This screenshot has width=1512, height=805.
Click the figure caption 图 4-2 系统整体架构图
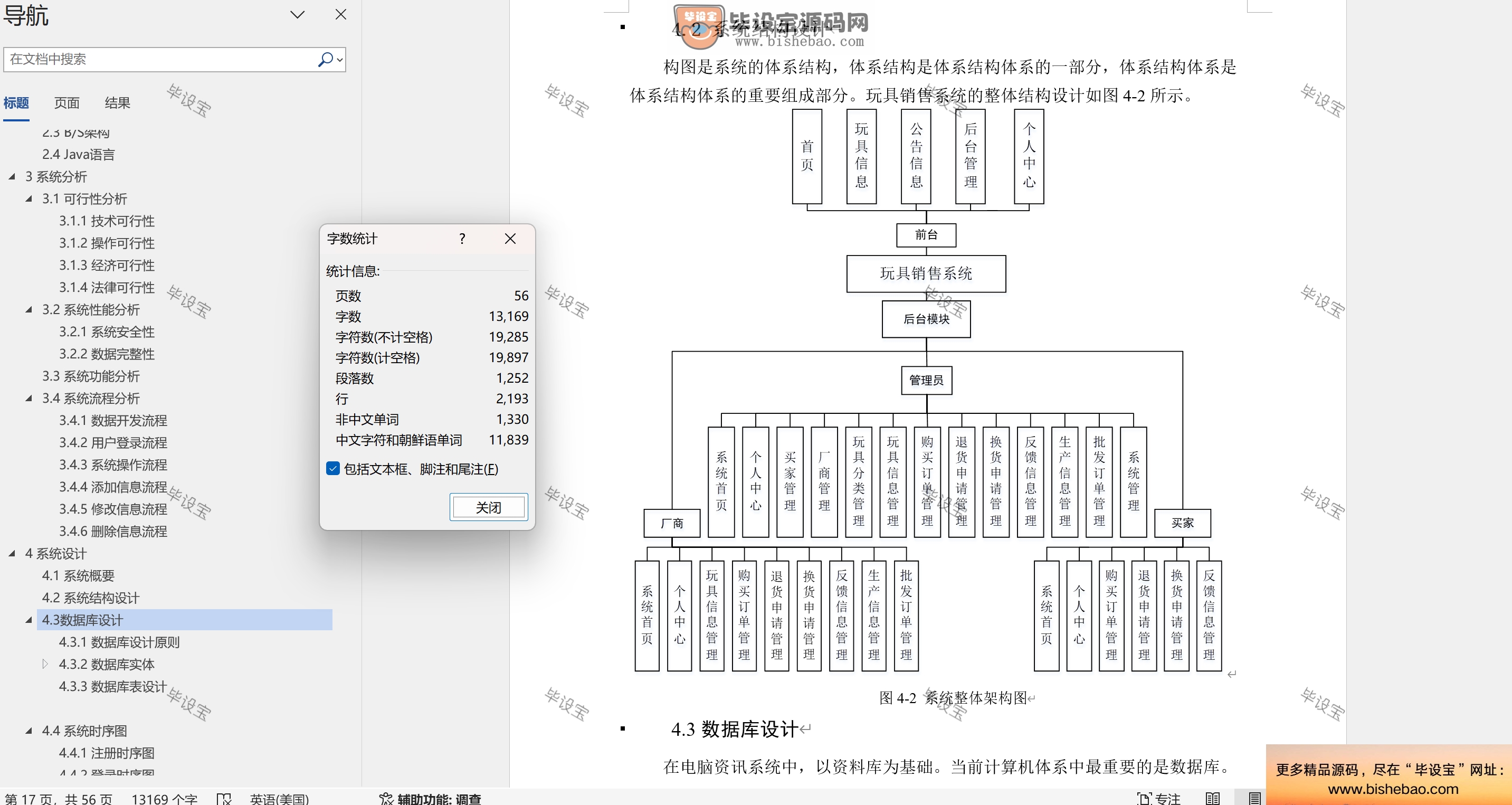pyautogui.click(x=953, y=697)
